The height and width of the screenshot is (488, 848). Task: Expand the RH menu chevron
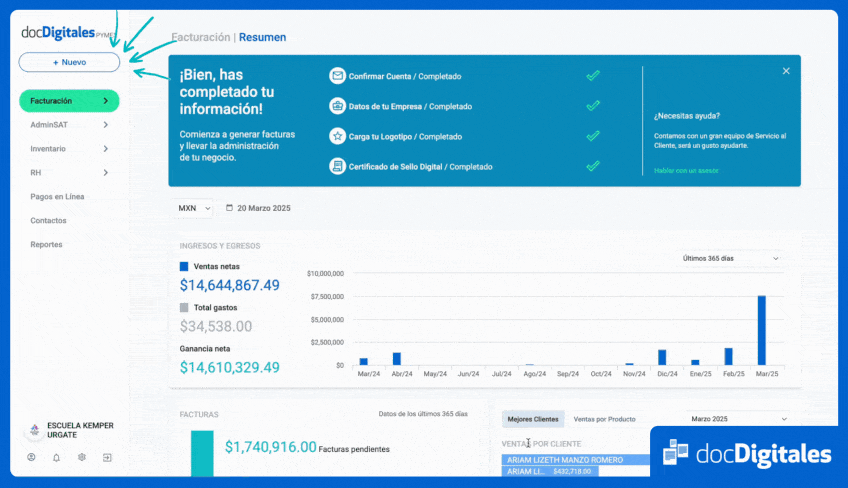click(105, 173)
